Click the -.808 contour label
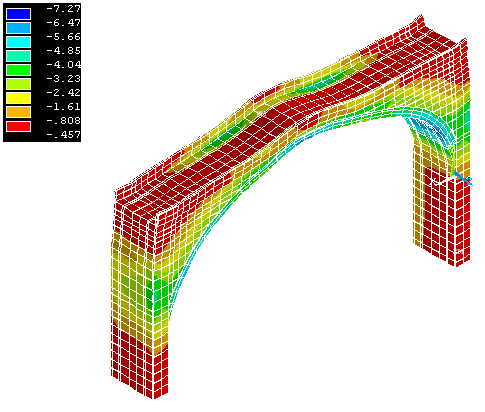Screen dimensions: 485x412 point(63,121)
